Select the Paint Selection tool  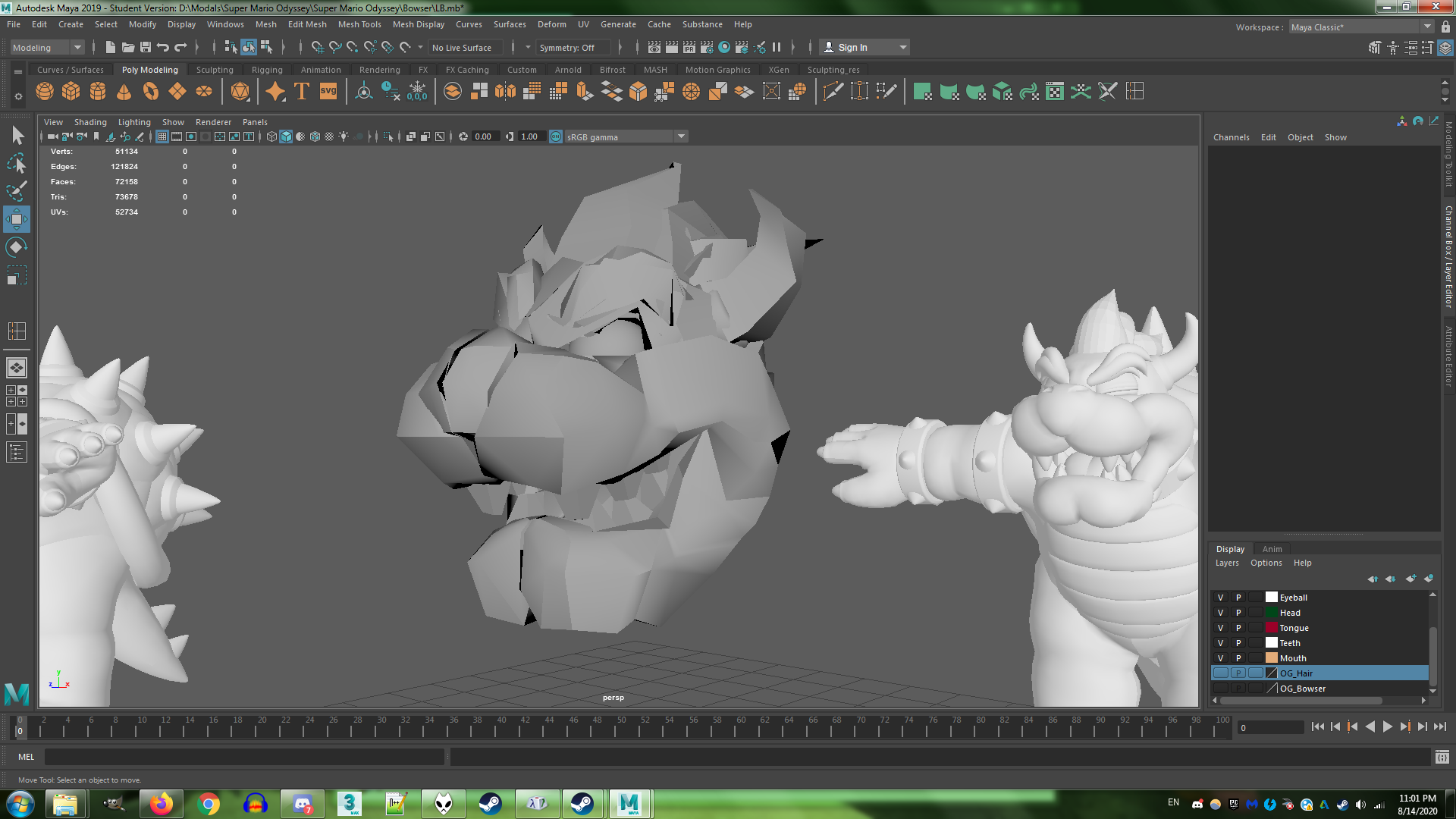[17, 191]
